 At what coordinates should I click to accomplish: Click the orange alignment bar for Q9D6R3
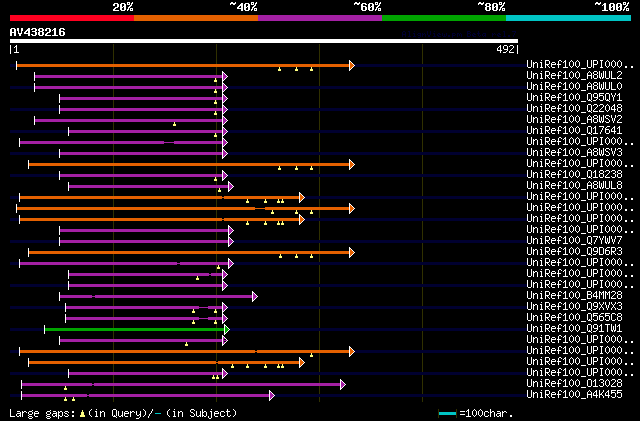click(189, 252)
